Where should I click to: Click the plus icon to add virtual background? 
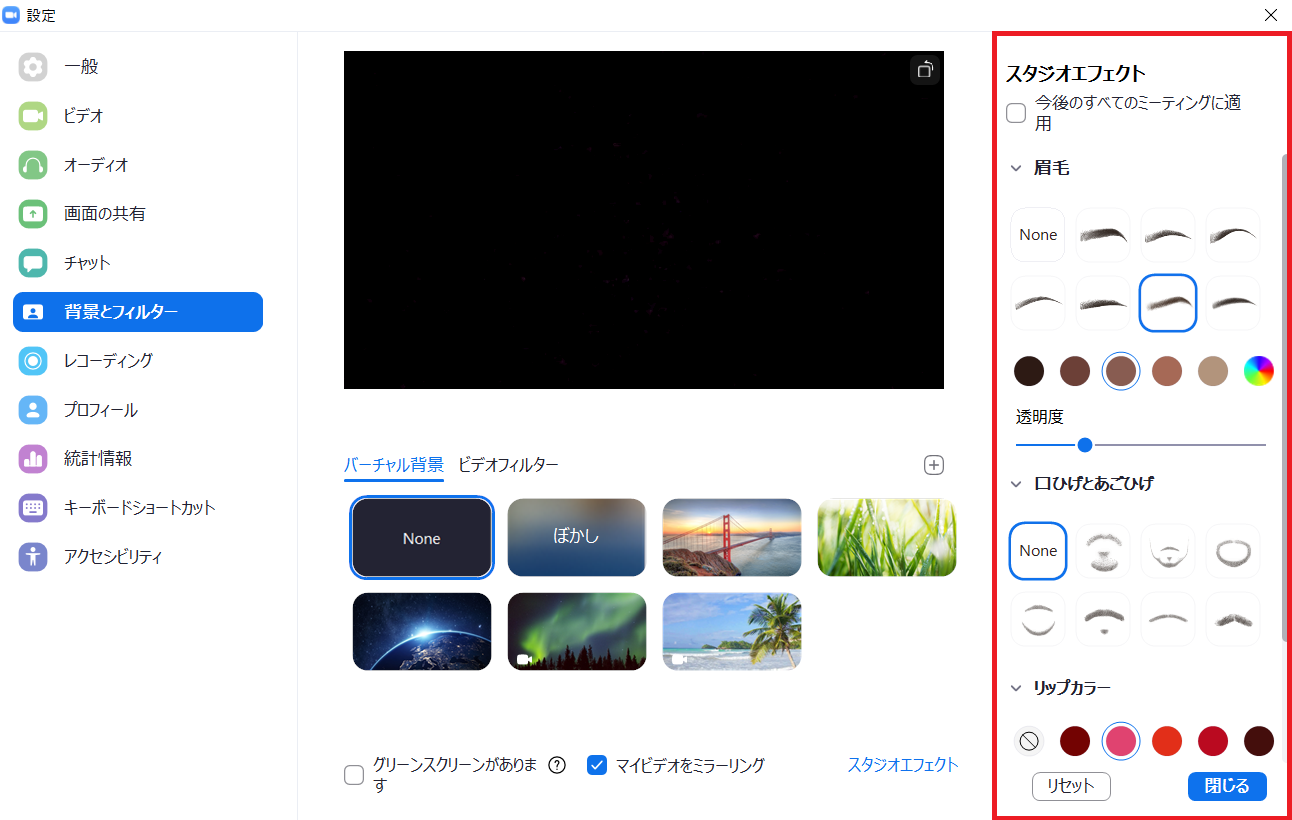click(934, 465)
